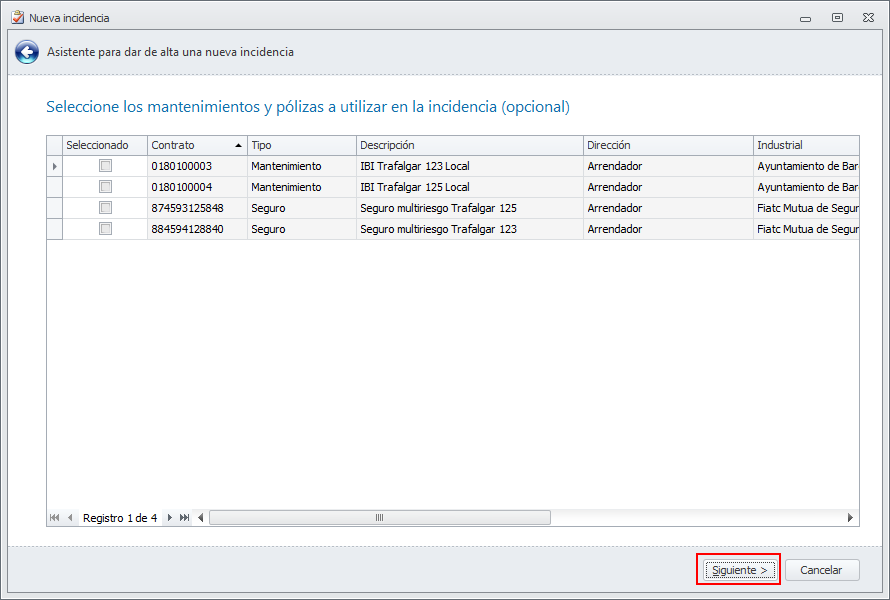Click the scroll right arrow of horizontal scrollbar
This screenshot has width=890, height=600.
tap(851, 518)
